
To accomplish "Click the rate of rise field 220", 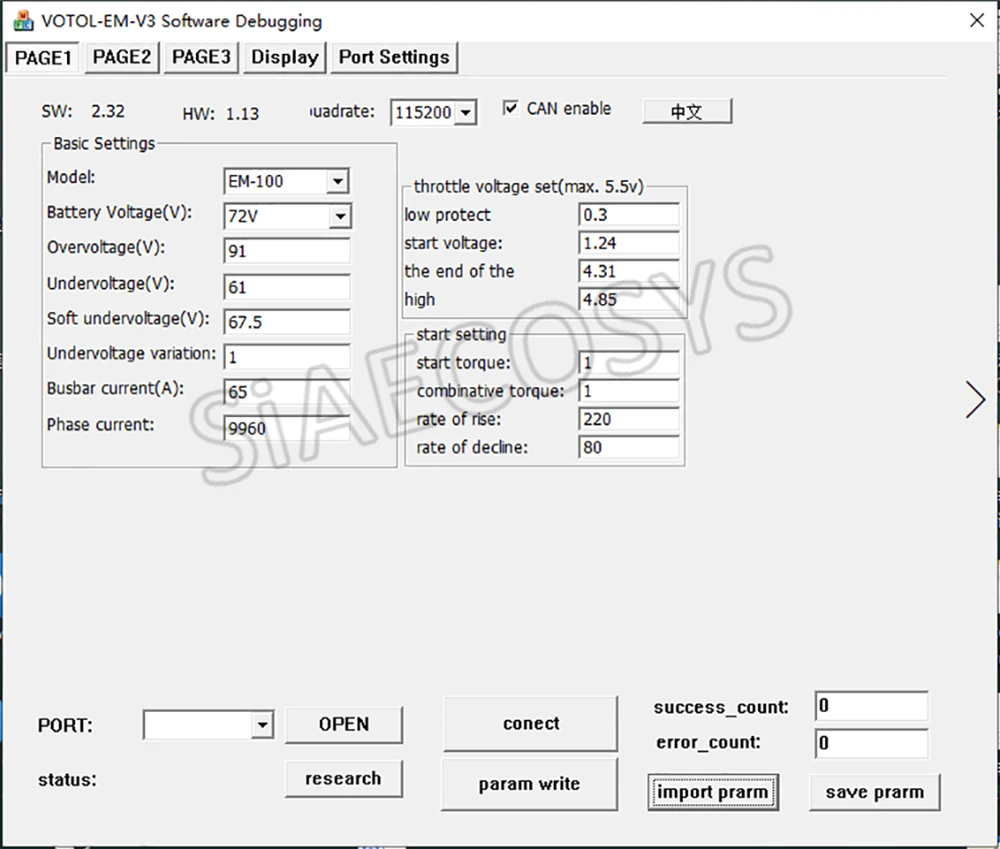I will [629, 419].
